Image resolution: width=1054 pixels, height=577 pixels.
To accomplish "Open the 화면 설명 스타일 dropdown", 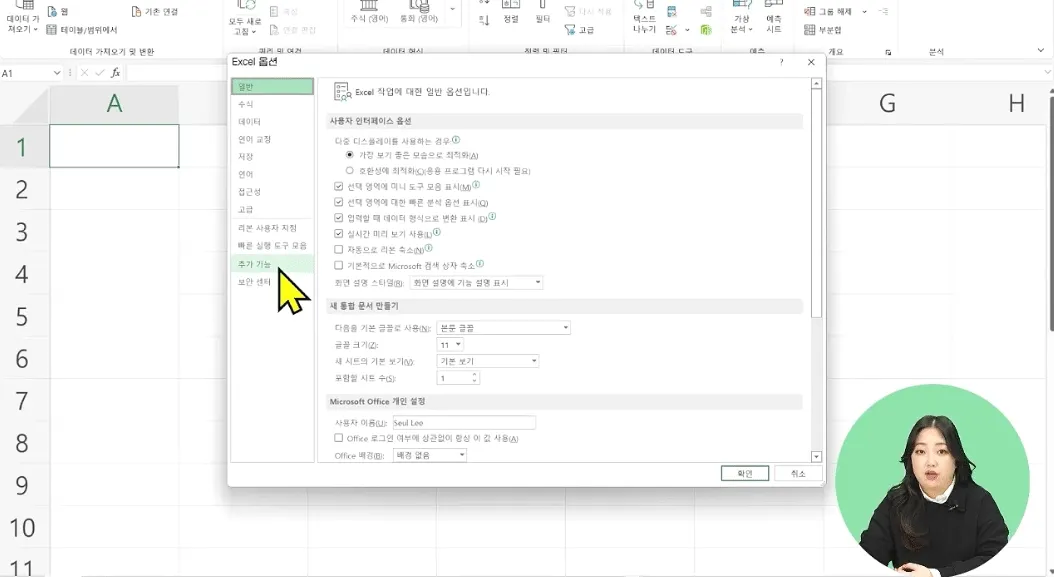I will click(x=476, y=283).
